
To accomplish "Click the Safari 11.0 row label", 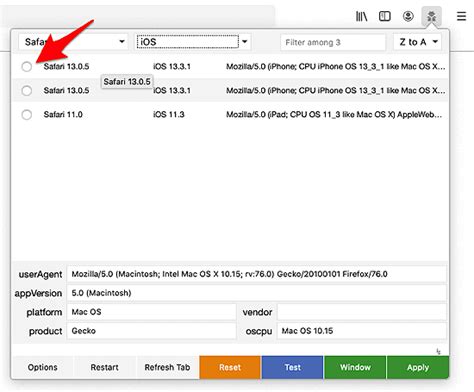I will [x=63, y=115].
